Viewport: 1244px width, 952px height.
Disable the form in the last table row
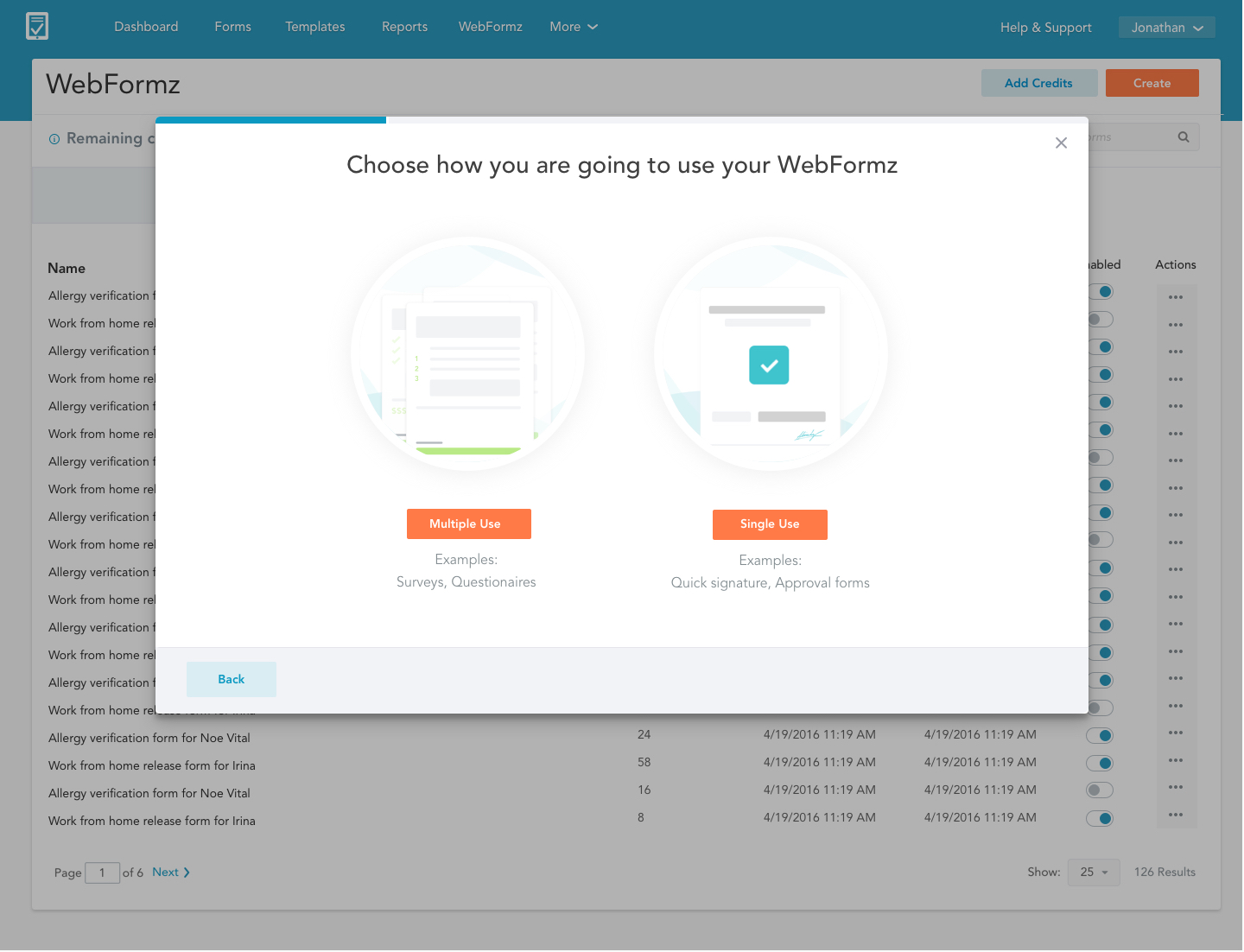[x=1100, y=819]
